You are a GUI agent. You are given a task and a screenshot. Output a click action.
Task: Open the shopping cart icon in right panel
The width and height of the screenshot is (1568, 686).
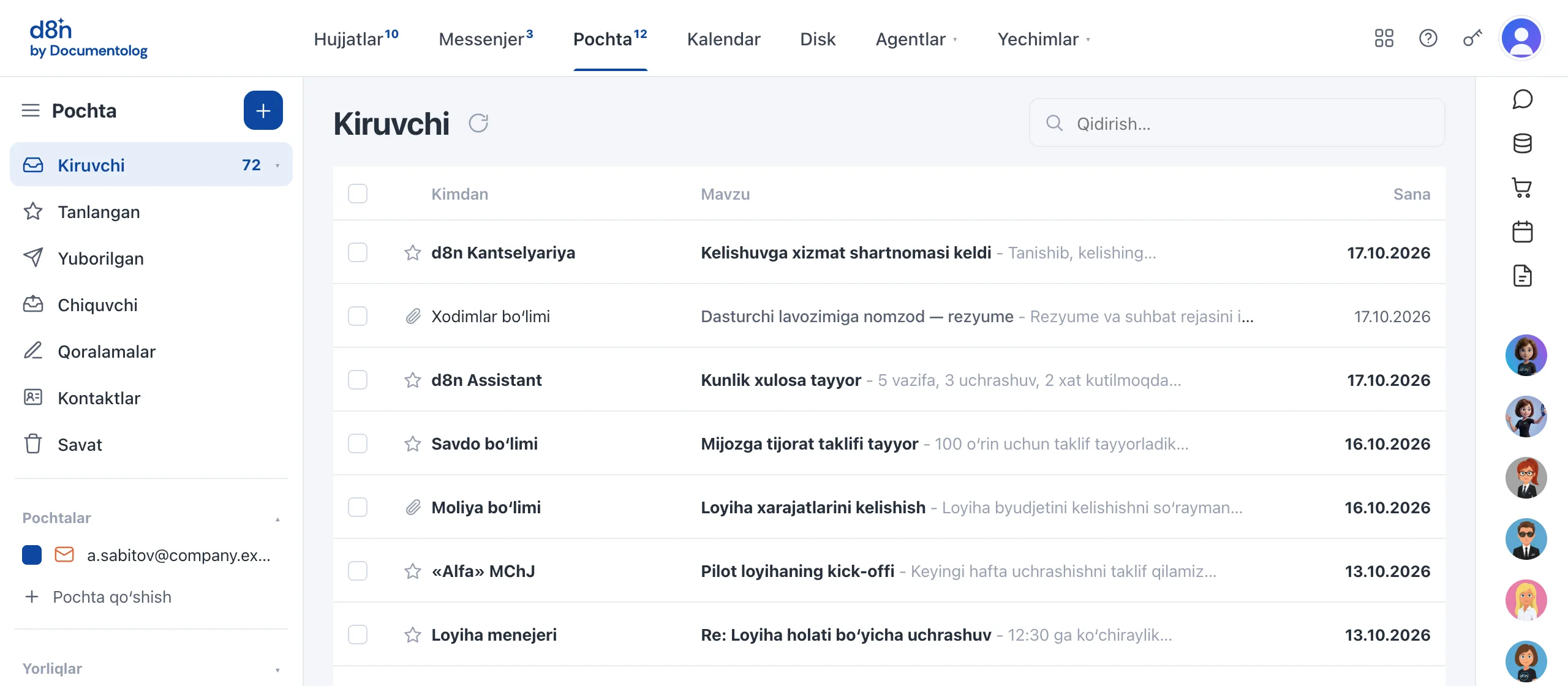[1522, 187]
